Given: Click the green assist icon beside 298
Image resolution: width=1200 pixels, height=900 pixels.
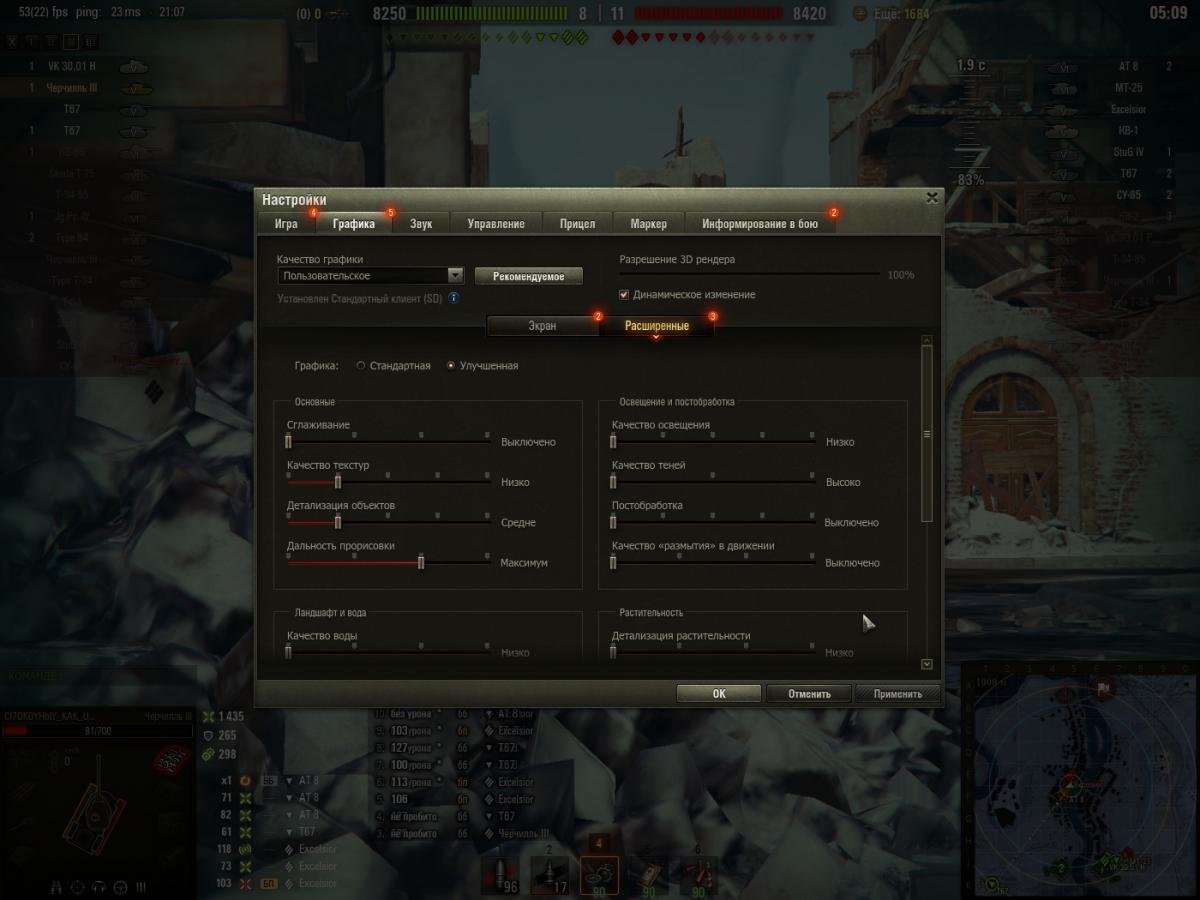Looking at the screenshot, I should (208, 754).
